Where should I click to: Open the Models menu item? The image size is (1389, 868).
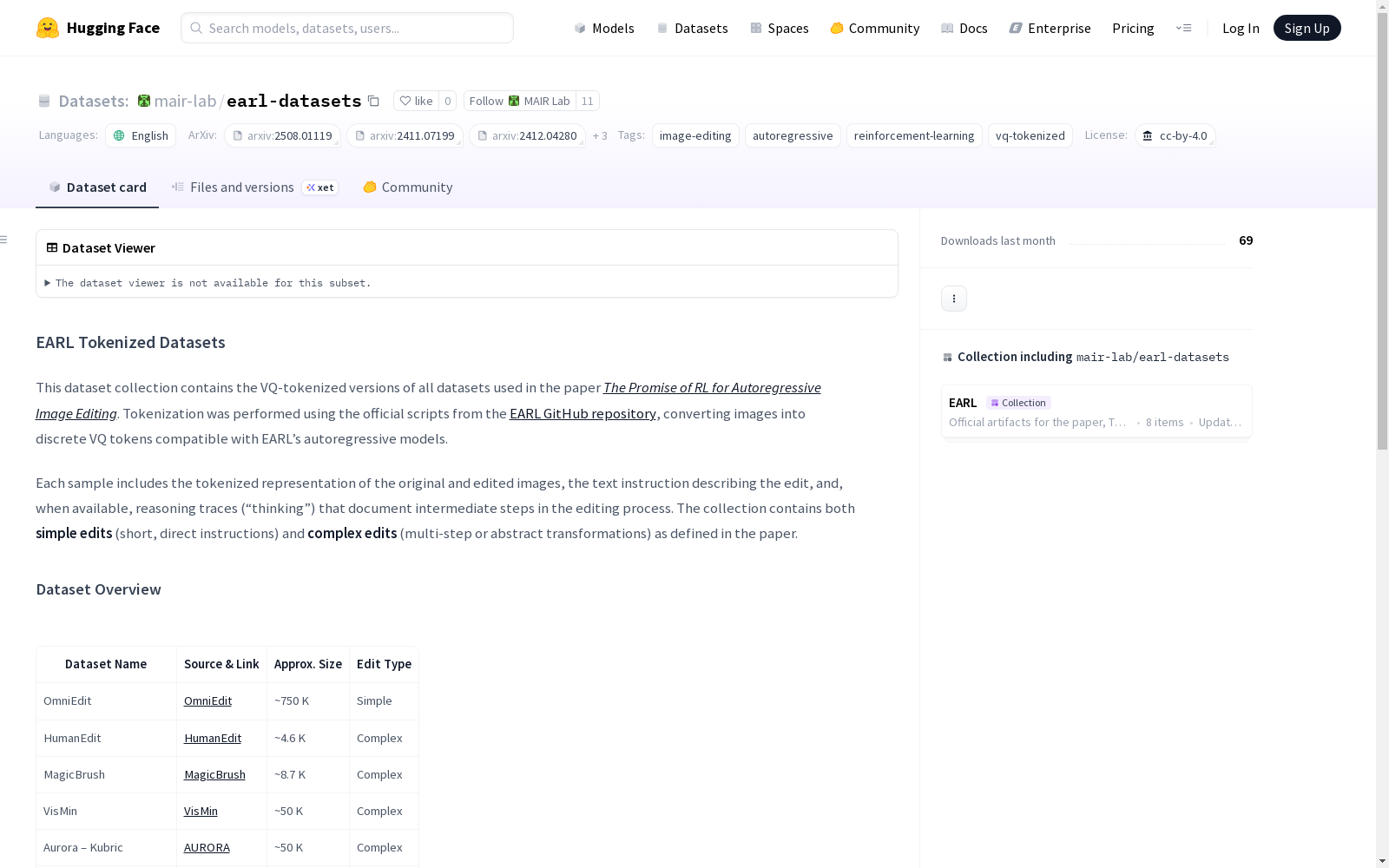[604, 28]
